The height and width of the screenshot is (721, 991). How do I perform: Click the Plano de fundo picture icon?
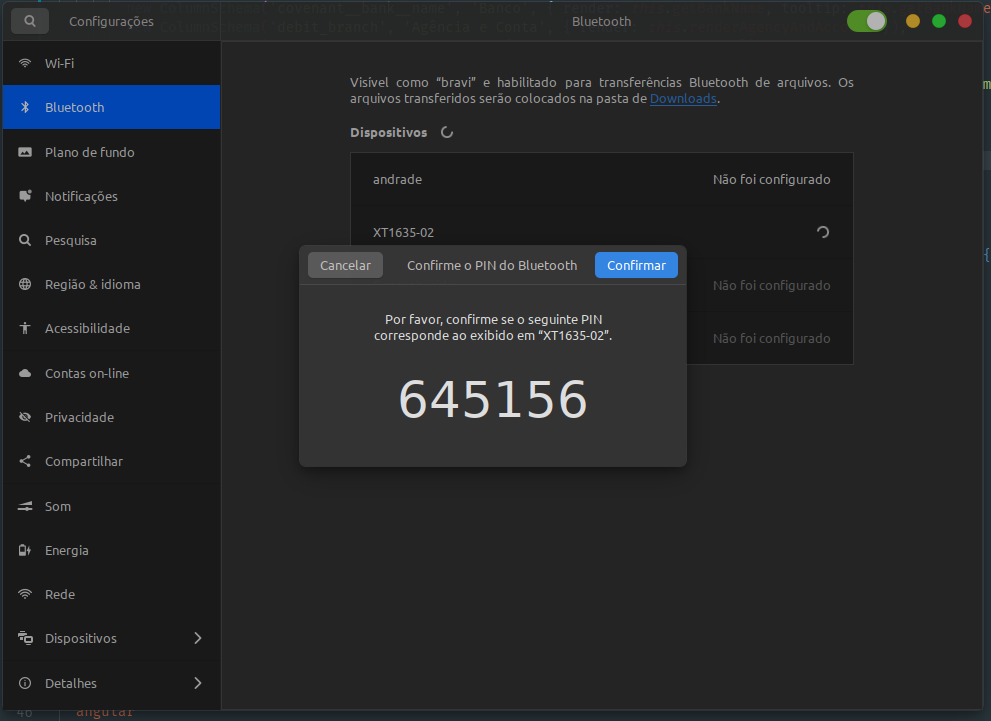25,152
